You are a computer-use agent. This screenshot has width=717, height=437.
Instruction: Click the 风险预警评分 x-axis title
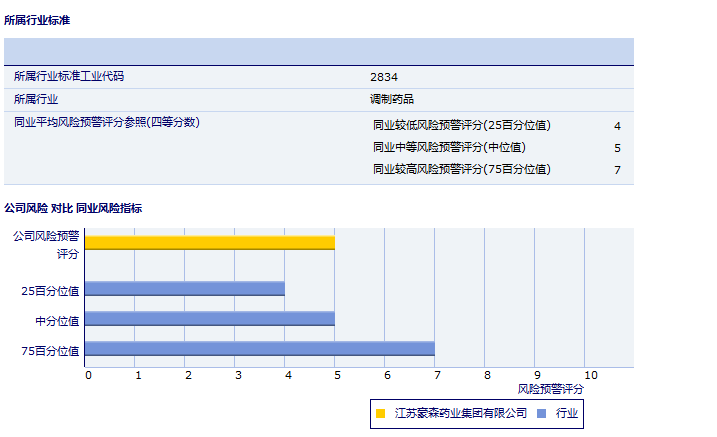click(551, 388)
